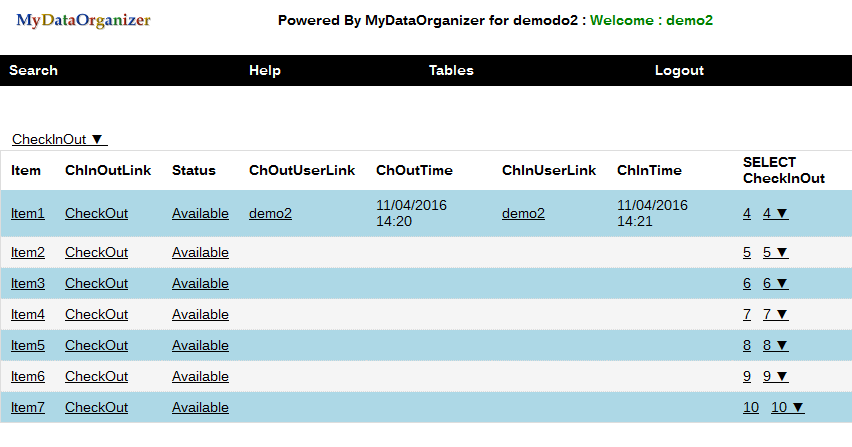Click the Status column header
The width and height of the screenshot is (852, 447).
pos(193,170)
